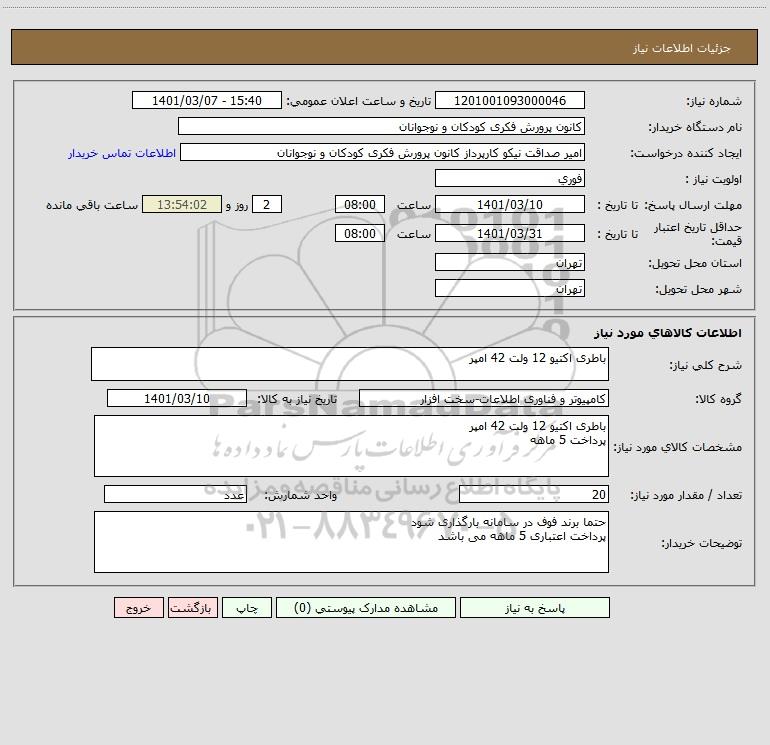Image resolution: width=770 pixels, height=745 pixels.
Task: Click the 'چاپ' print button
Action: pos(247,607)
